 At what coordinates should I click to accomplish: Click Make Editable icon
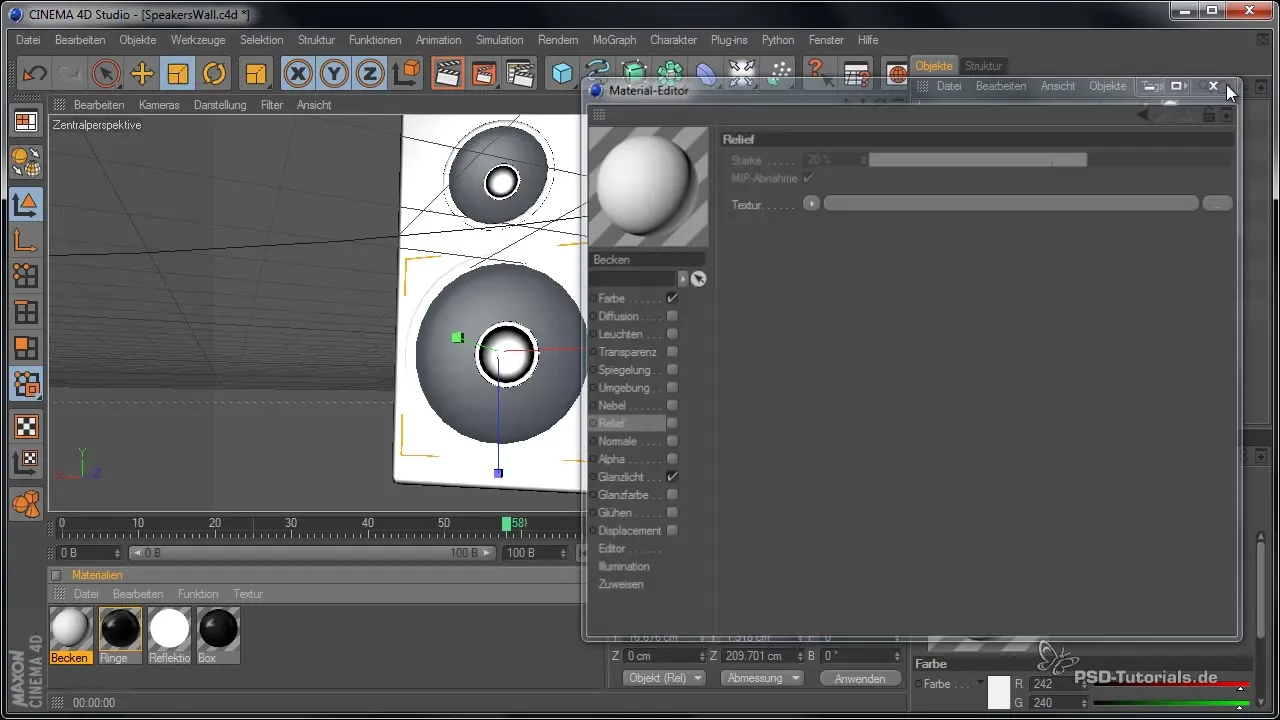[x=26, y=162]
